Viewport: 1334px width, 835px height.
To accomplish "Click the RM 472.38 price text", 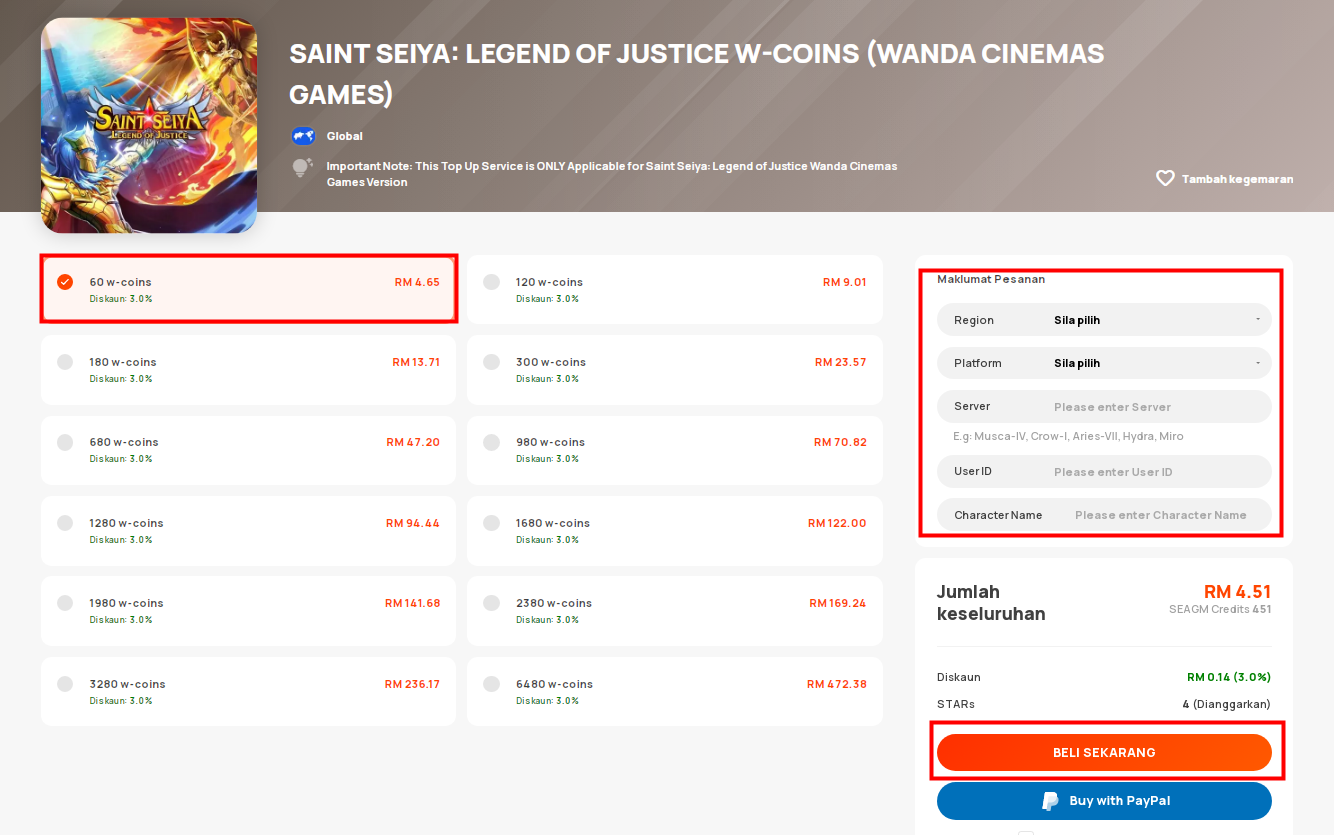I will [x=837, y=684].
